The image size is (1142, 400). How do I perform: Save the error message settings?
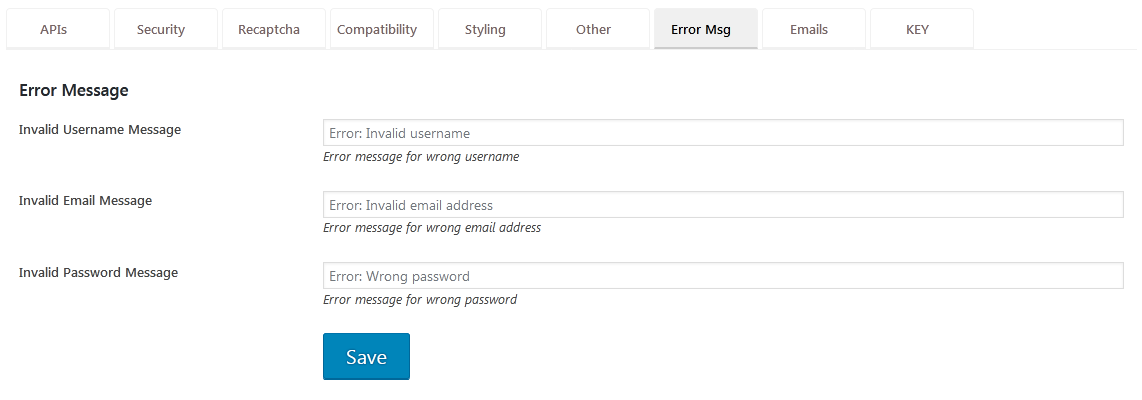[x=366, y=356]
